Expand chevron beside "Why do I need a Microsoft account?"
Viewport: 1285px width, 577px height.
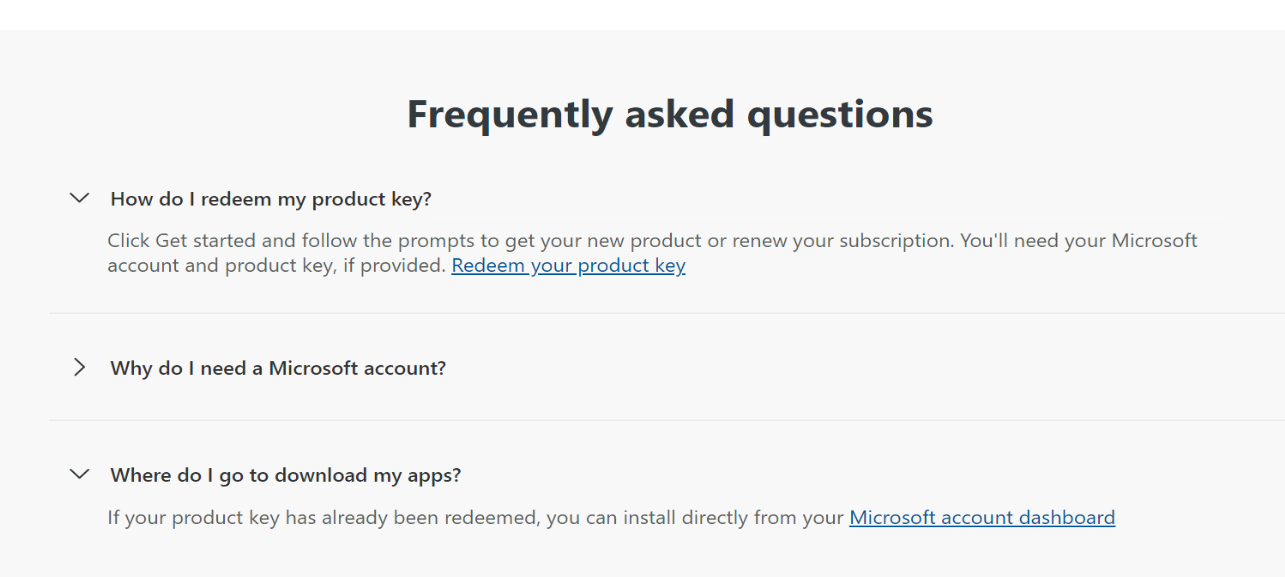[80, 367]
